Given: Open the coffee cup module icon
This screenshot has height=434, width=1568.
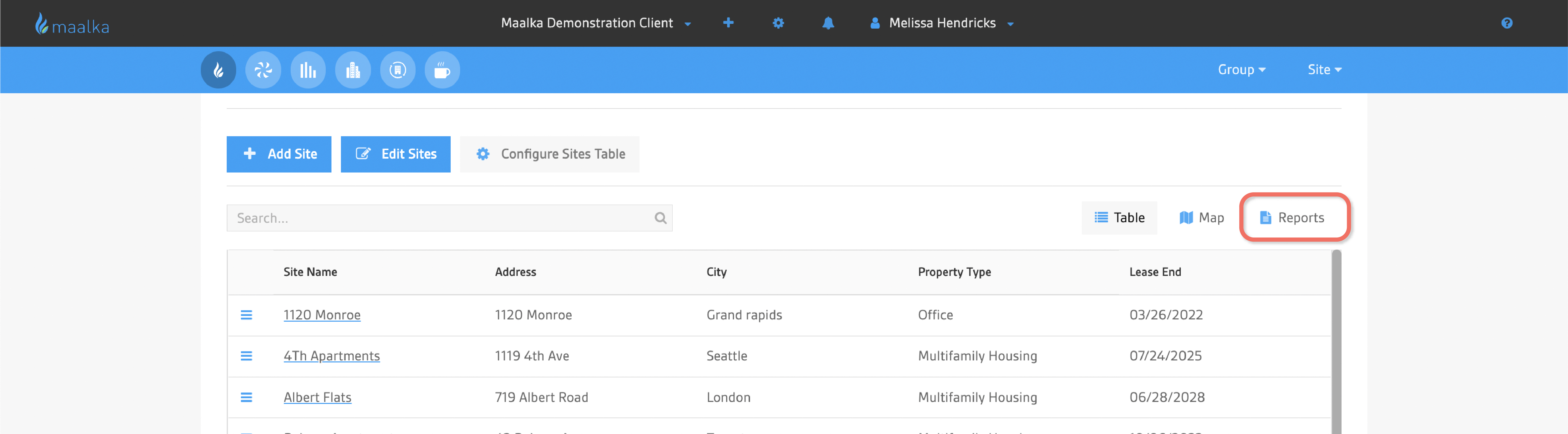Looking at the screenshot, I should tap(442, 70).
